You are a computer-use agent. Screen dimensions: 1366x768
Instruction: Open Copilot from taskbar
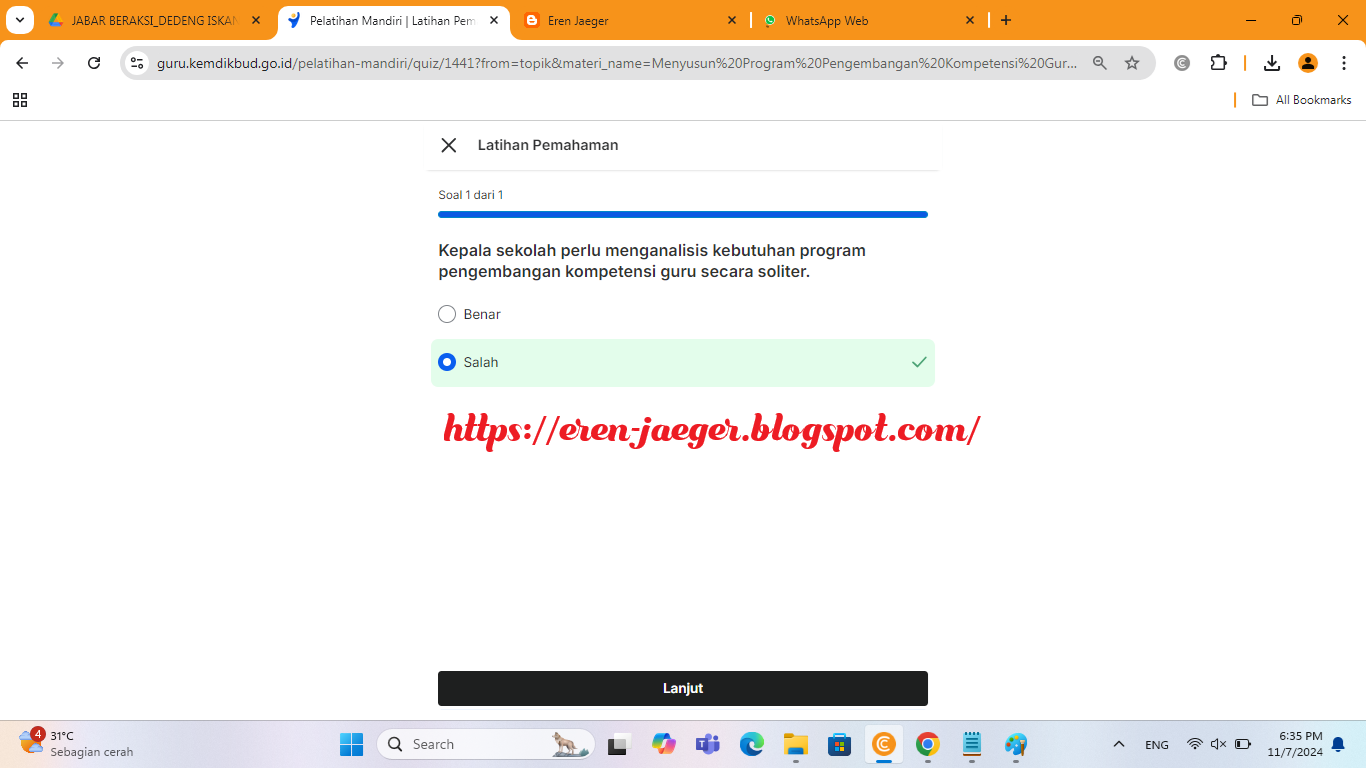tap(664, 744)
